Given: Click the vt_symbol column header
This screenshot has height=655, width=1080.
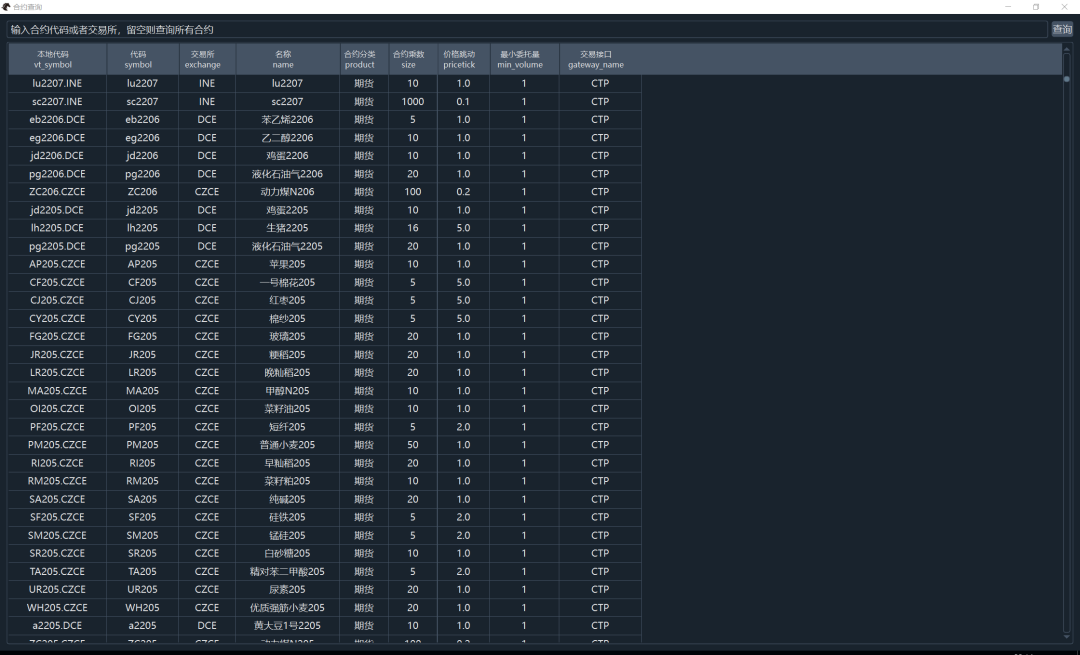Looking at the screenshot, I should tap(57, 59).
